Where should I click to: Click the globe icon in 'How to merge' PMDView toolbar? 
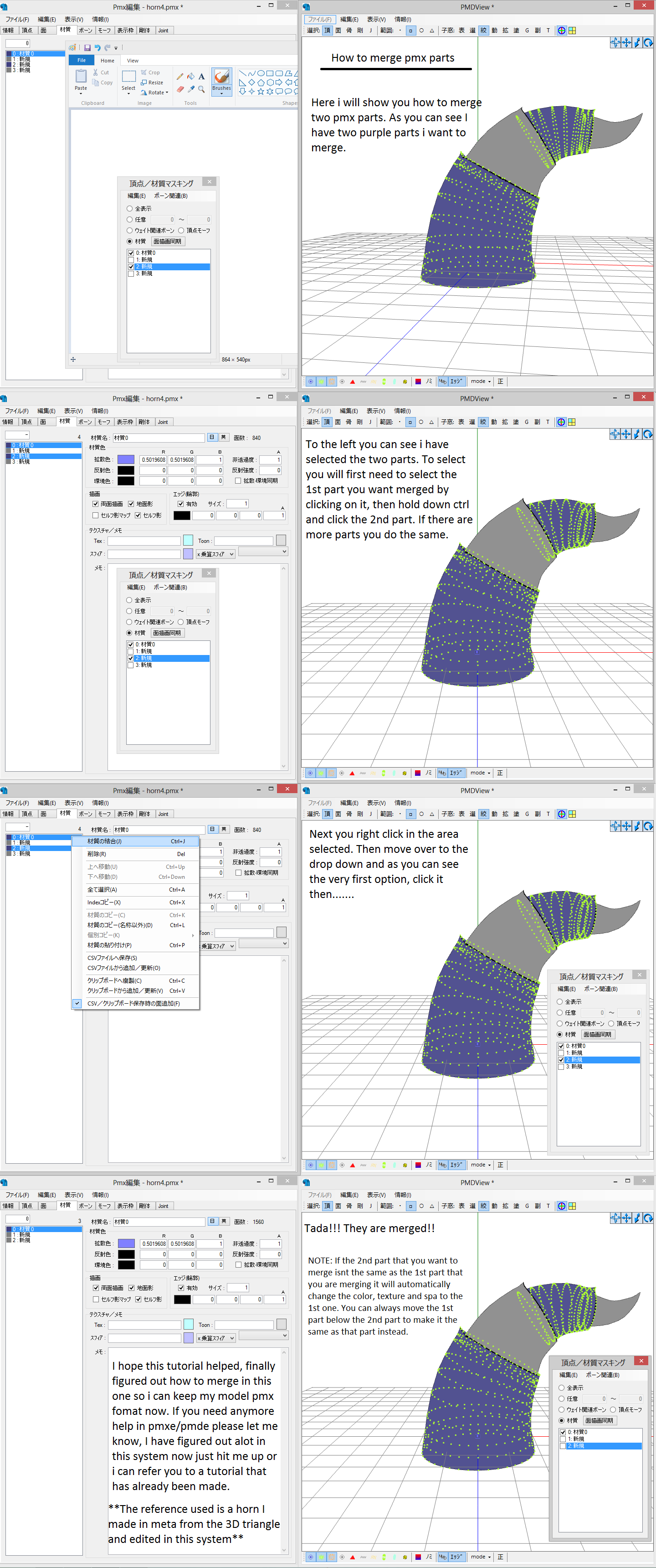562,31
